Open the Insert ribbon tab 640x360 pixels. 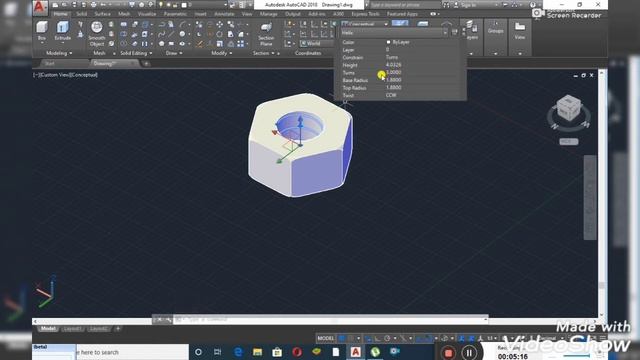[200, 14]
